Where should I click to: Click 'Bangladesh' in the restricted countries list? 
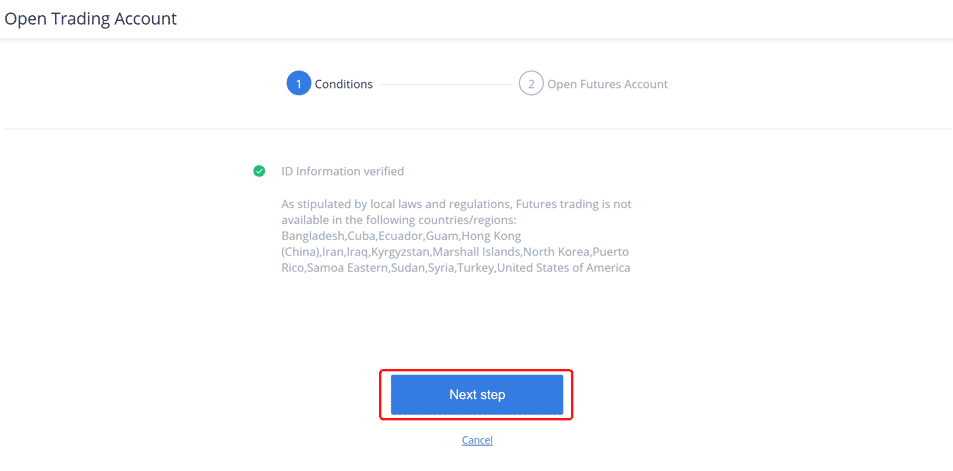(313, 235)
